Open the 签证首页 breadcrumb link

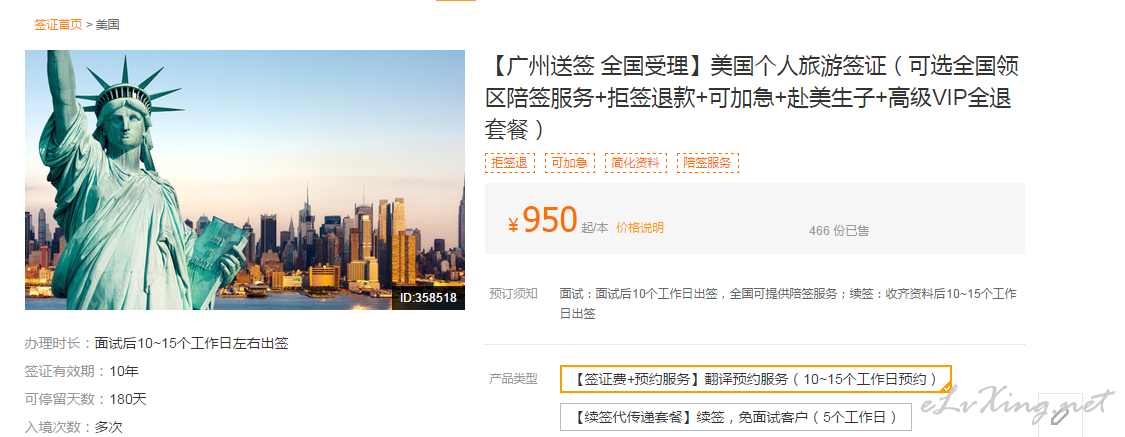coord(58,24)
